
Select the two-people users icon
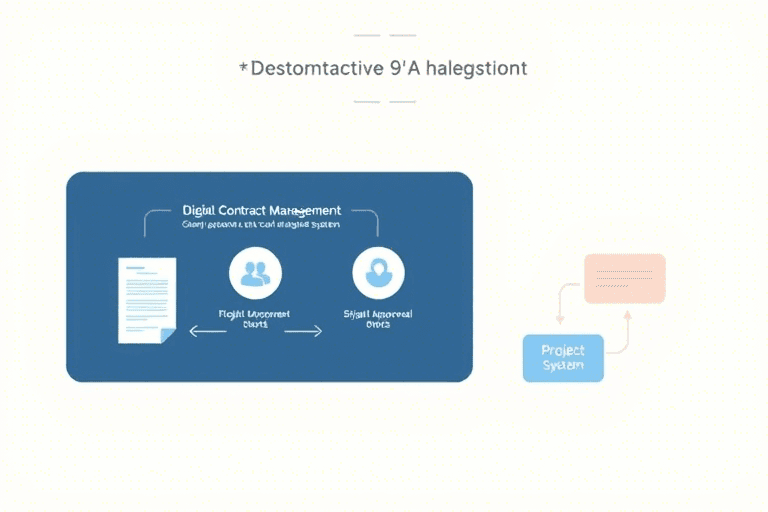click(255, 273)
